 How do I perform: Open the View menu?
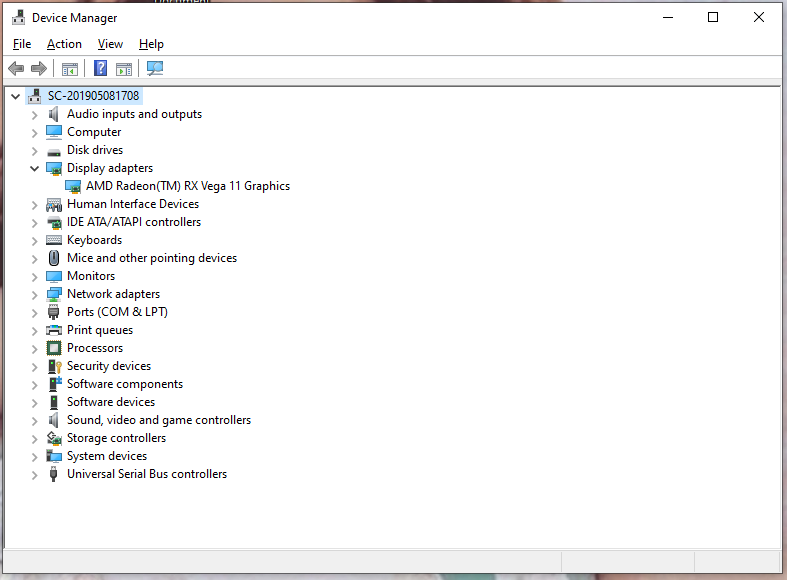110,44
